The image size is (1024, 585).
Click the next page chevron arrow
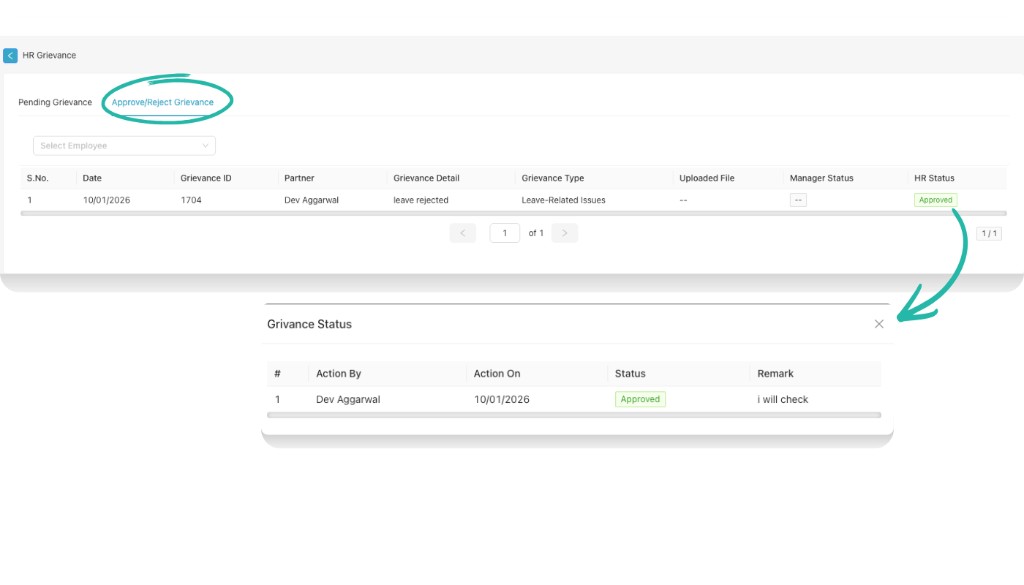[x=564, y=232]
